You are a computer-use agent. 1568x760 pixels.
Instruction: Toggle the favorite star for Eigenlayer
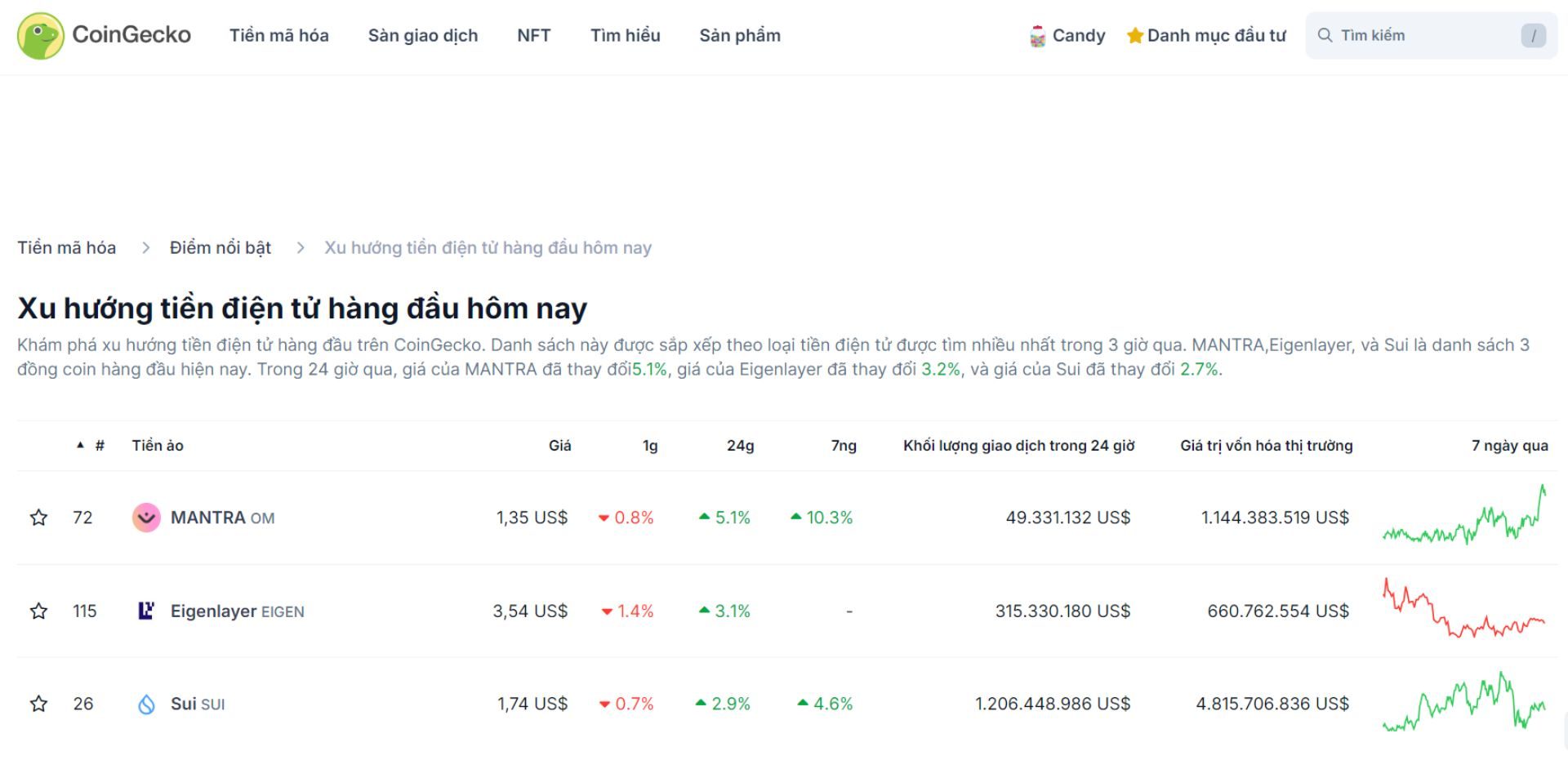[38, 610]
